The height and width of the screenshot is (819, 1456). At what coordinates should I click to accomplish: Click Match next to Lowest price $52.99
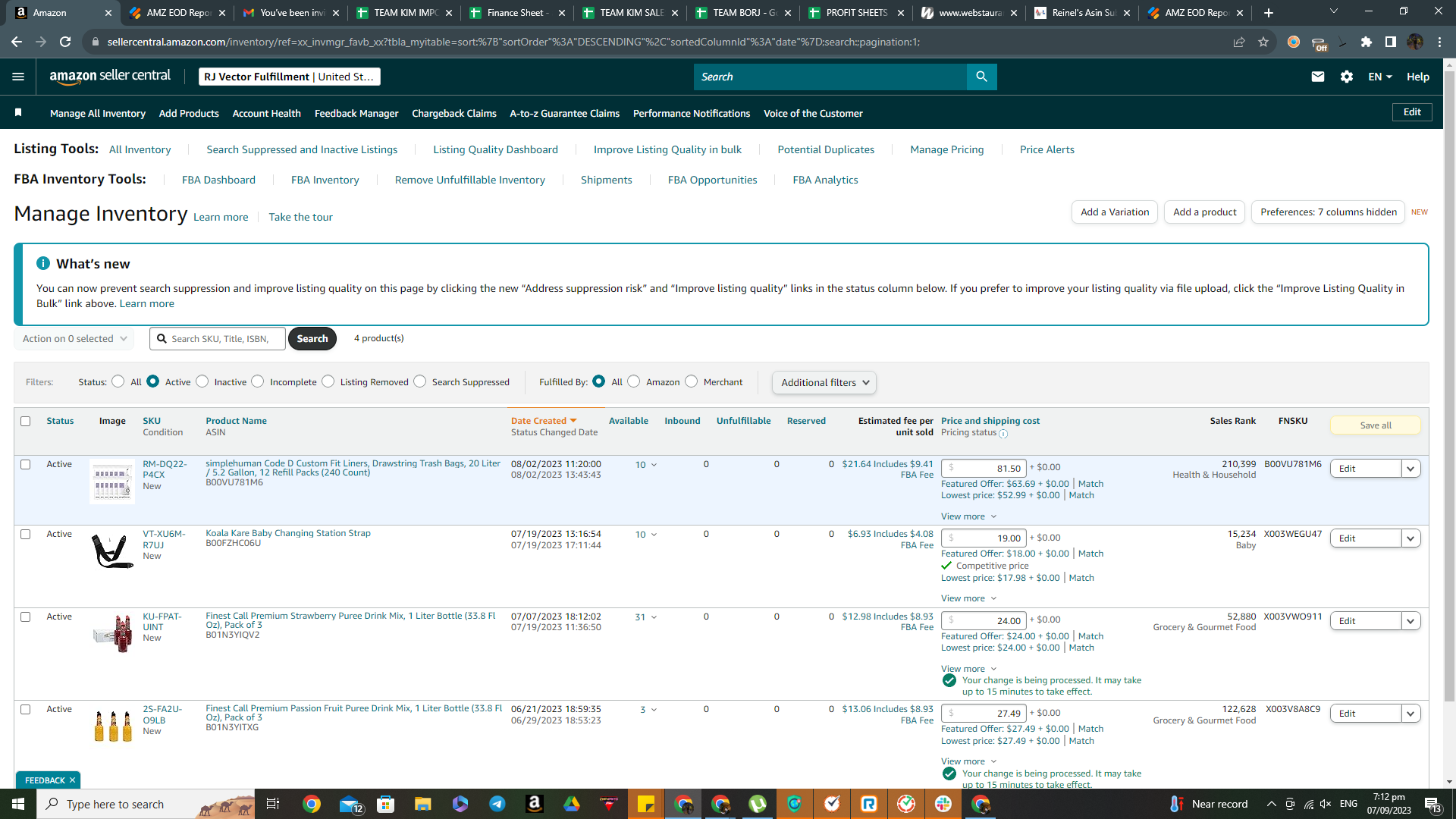1081,495
